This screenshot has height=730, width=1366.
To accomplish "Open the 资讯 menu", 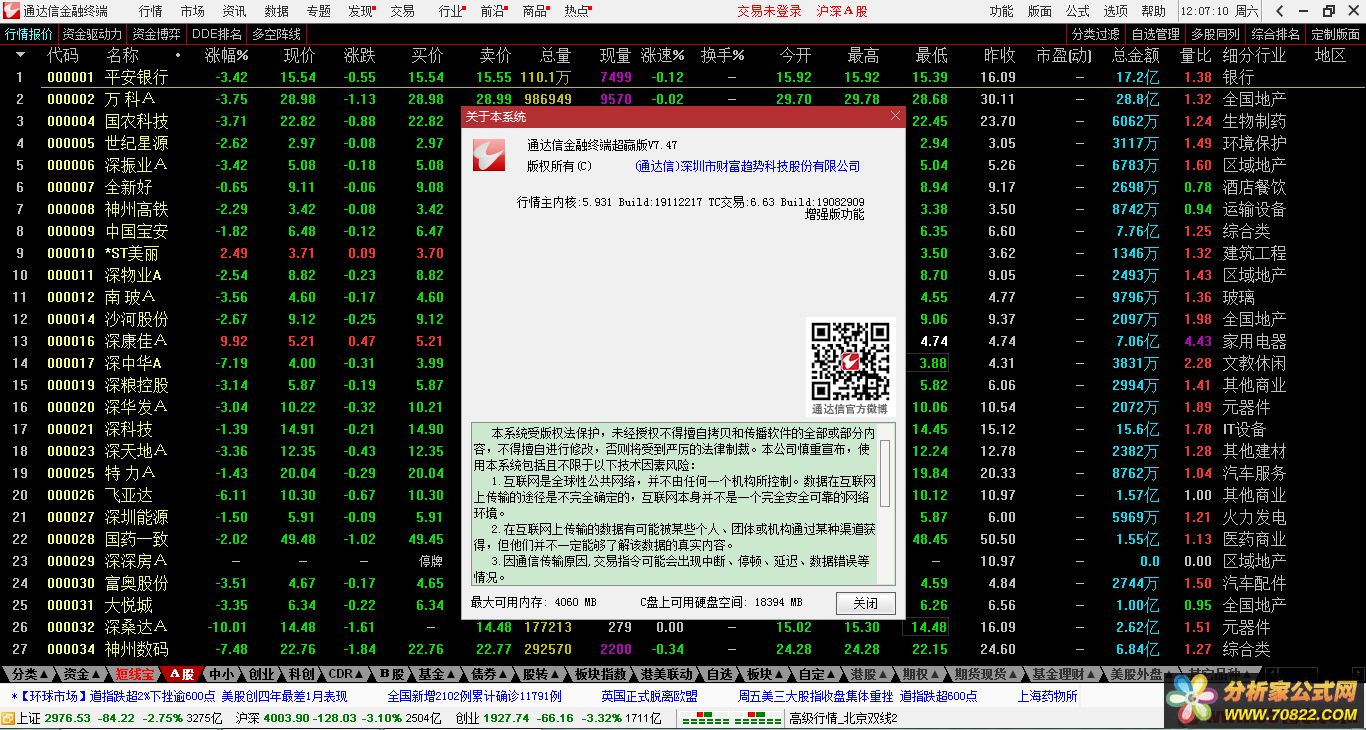I will [234, 11].
